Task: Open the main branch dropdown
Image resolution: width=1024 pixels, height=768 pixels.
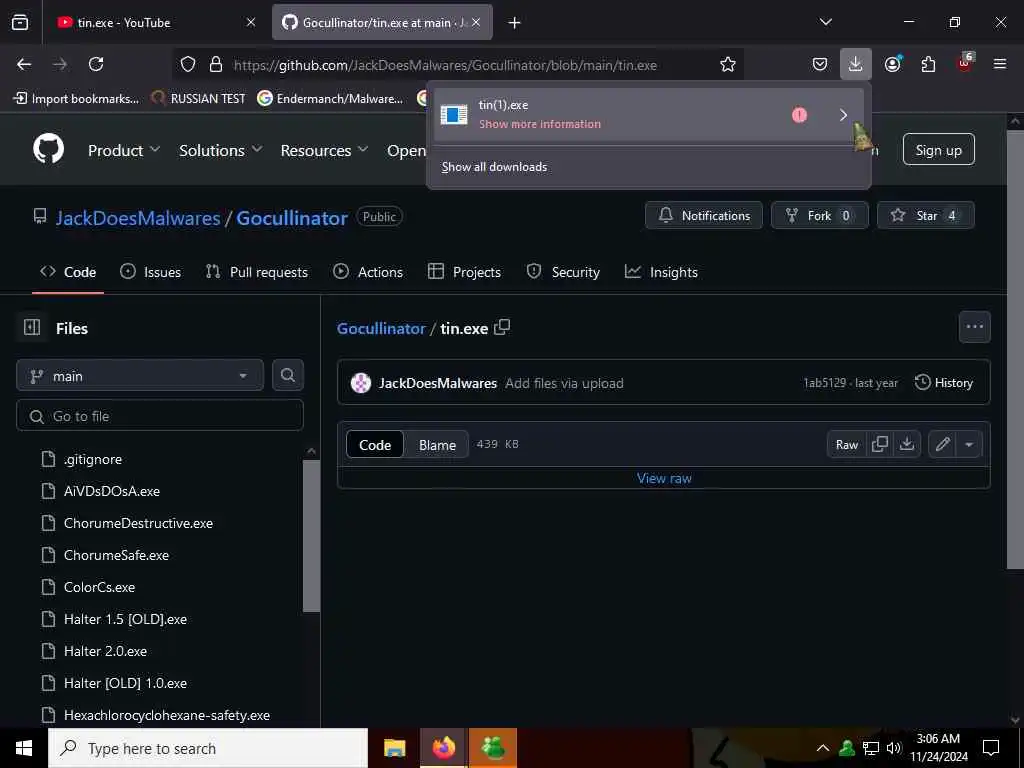Action: pos(140,376)
